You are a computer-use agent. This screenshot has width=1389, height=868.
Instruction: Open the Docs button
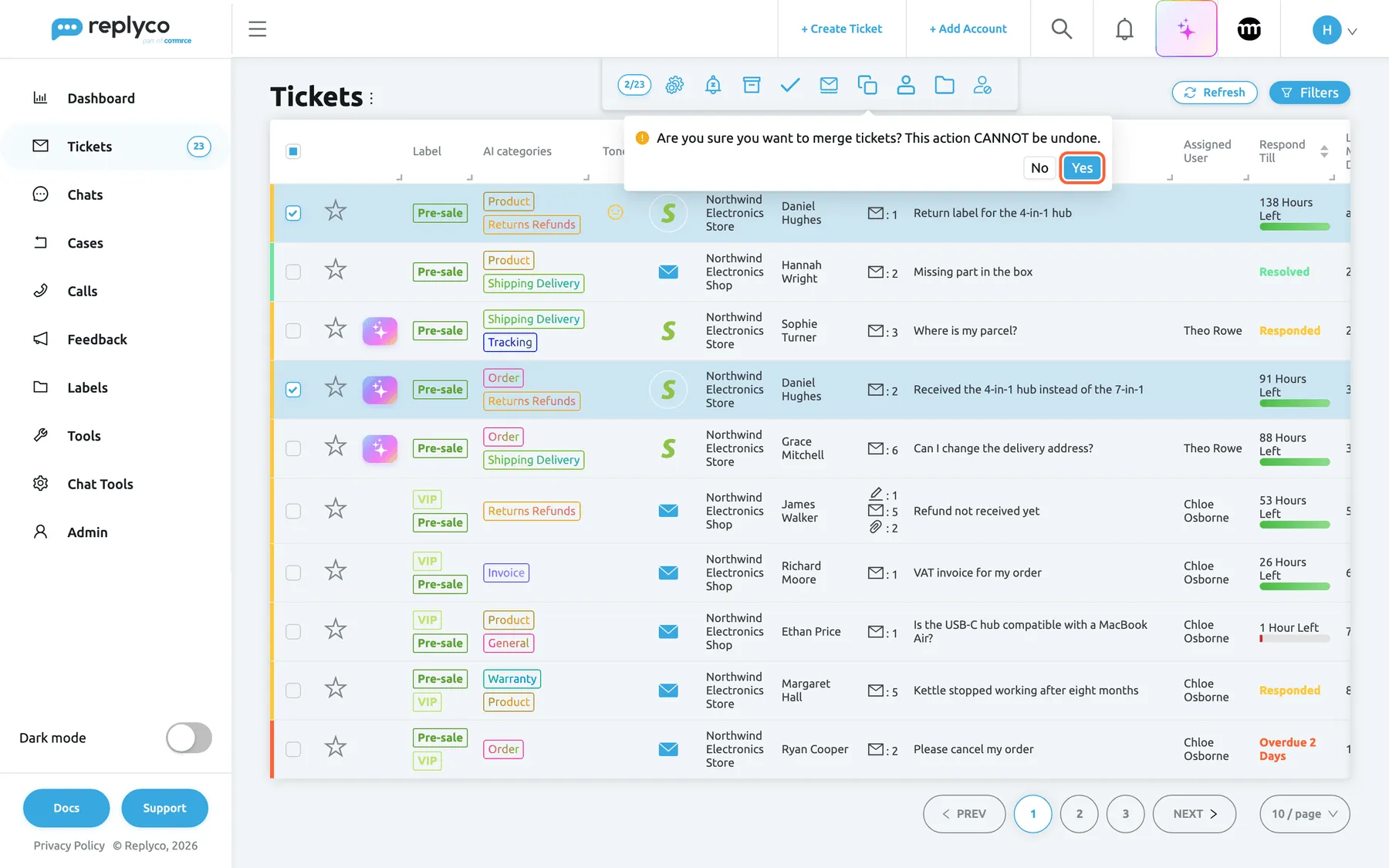66,808
